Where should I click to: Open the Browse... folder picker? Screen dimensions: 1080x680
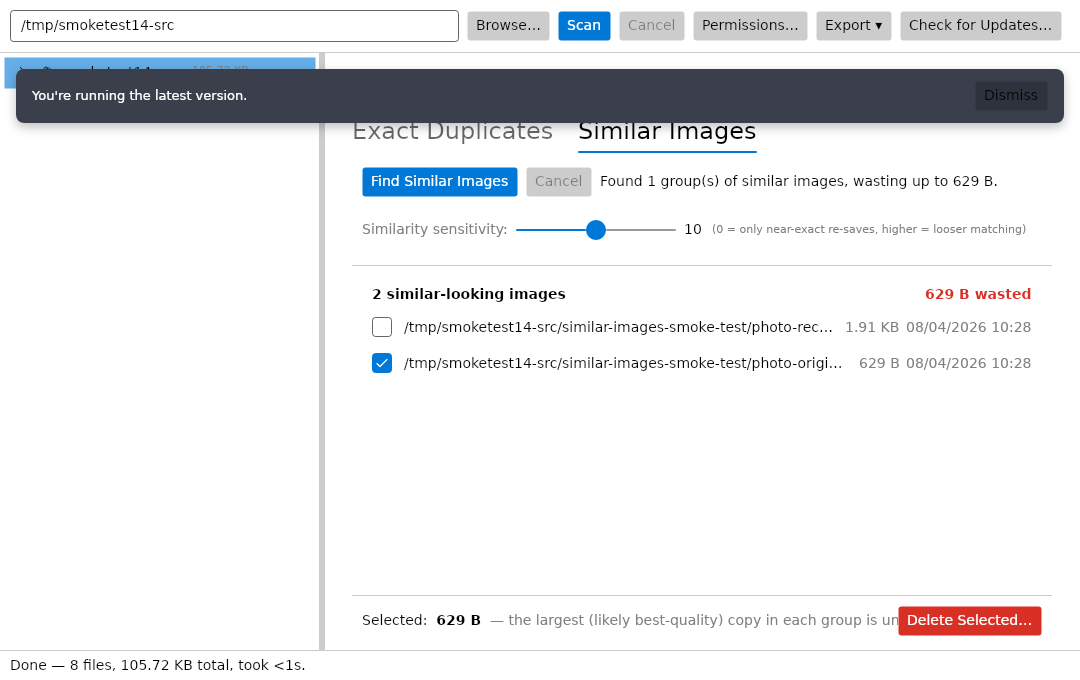[x=508, y=25]
